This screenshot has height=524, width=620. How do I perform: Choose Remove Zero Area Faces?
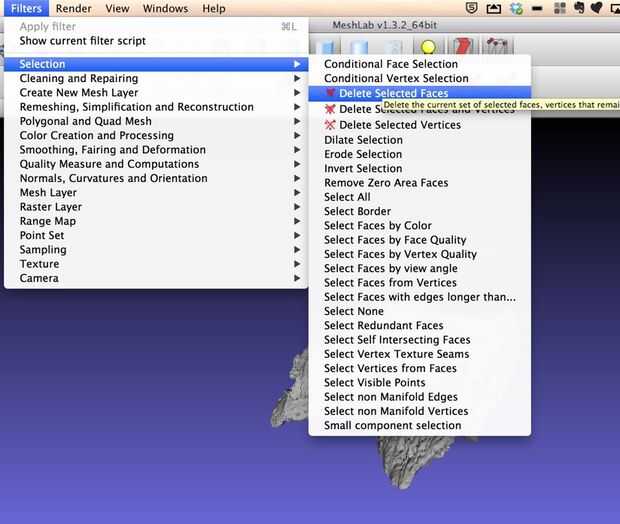[420, 183]
